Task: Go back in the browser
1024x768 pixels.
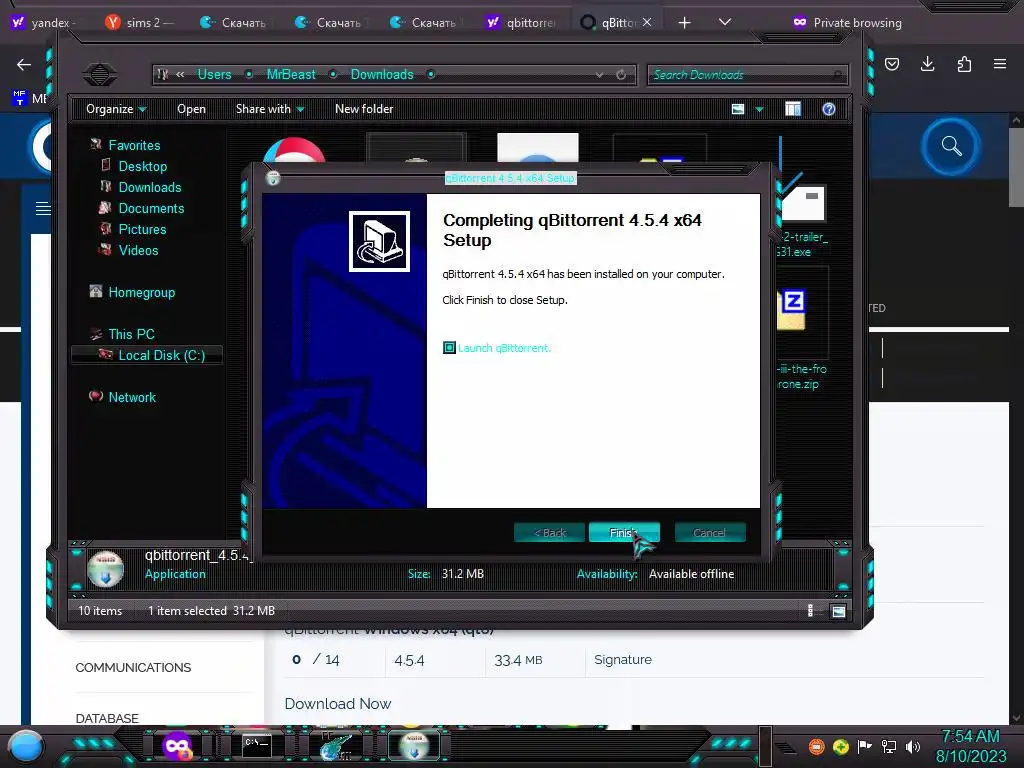Action: [24, 64]
